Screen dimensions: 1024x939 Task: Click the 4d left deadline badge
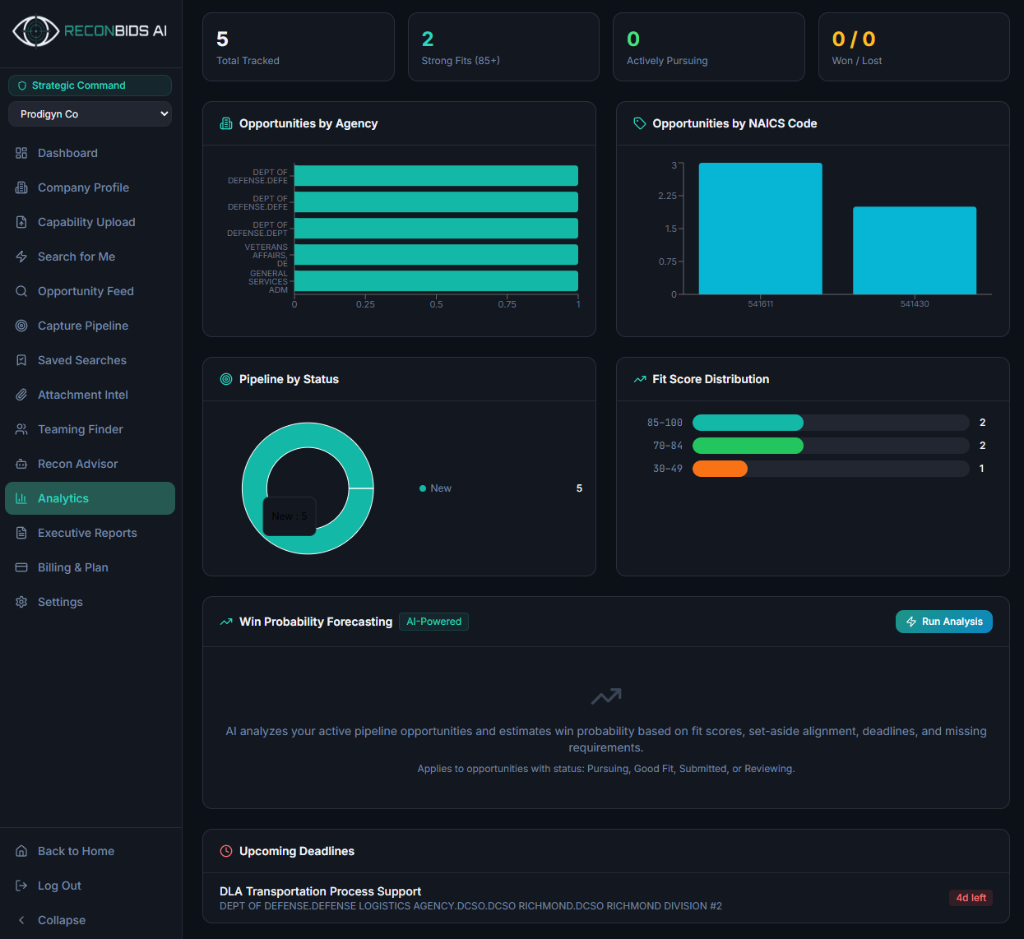pos(970,898)
